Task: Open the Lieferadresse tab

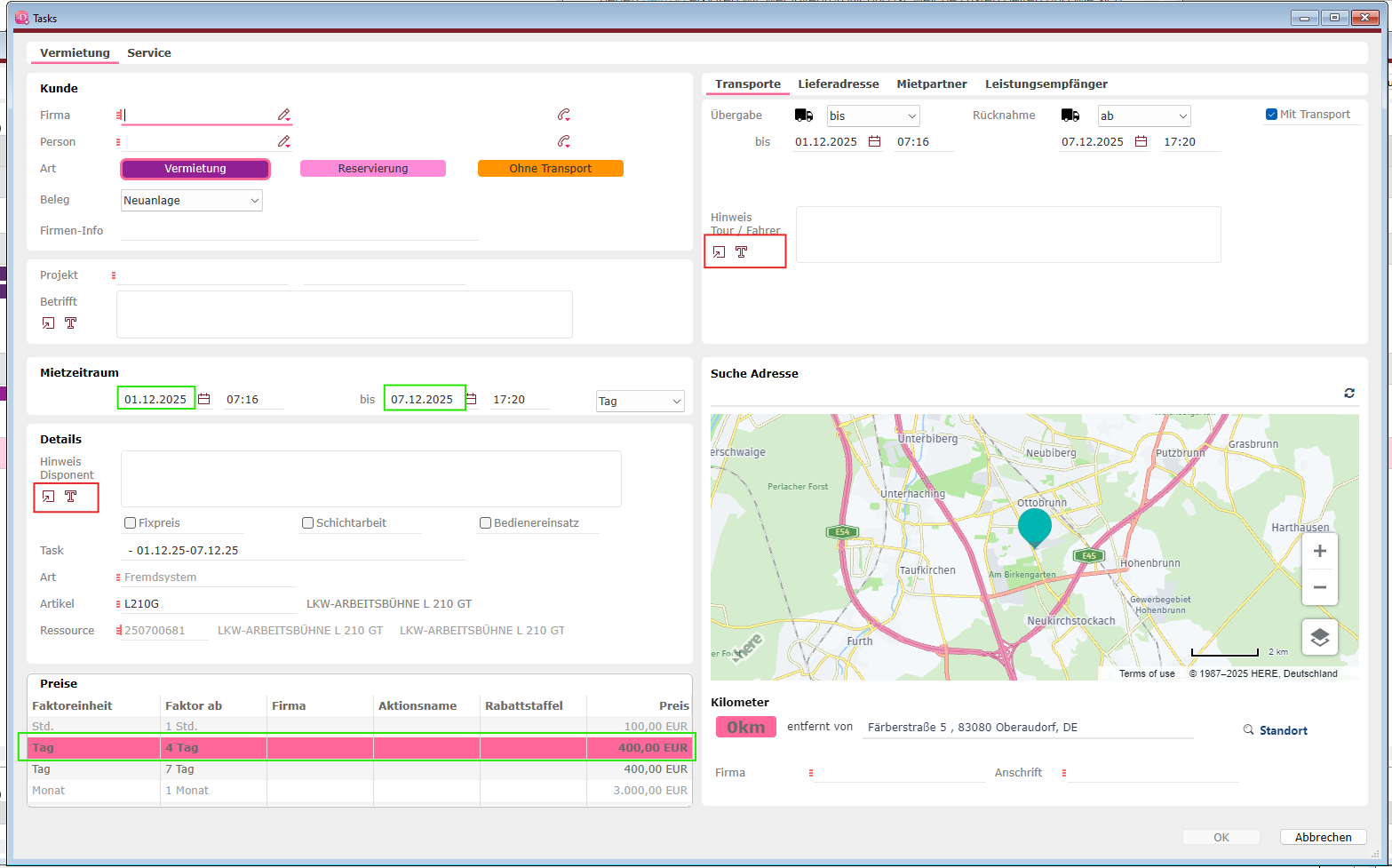Action: [839, 84]
